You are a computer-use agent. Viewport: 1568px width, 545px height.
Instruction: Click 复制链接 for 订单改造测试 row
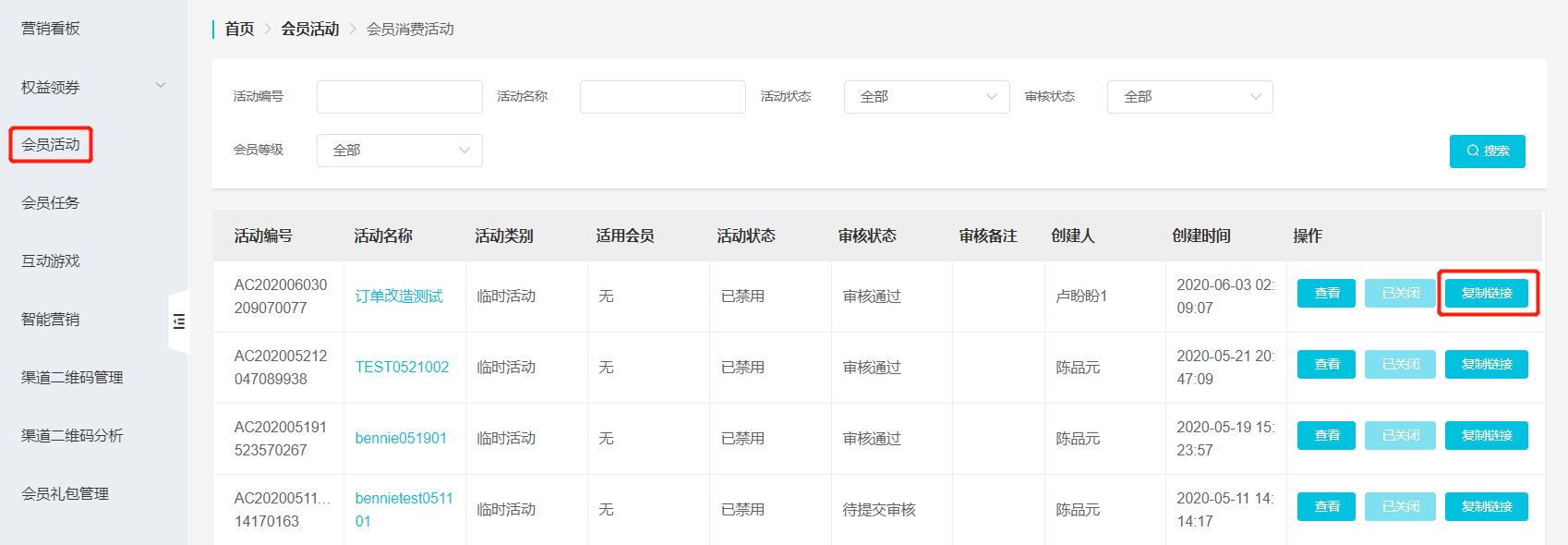(1487, 294)
